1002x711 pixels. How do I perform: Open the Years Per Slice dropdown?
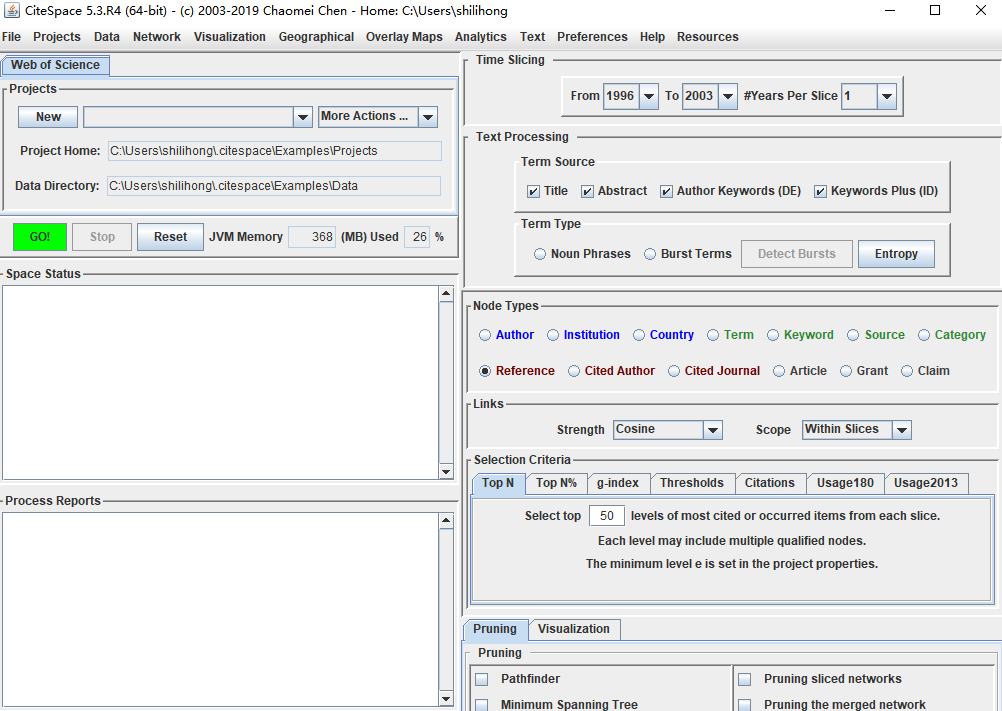[x=886, y=96]
